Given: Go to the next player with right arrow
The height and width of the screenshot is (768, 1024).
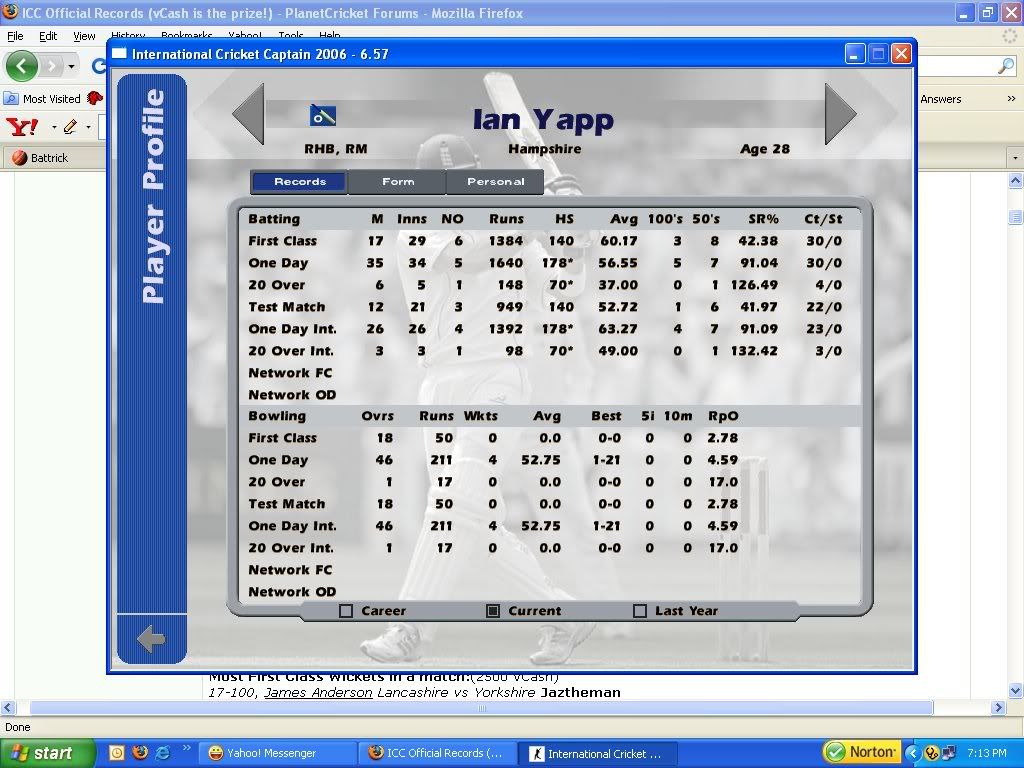Looking at the screenshot, I should [x=840, y=114].
